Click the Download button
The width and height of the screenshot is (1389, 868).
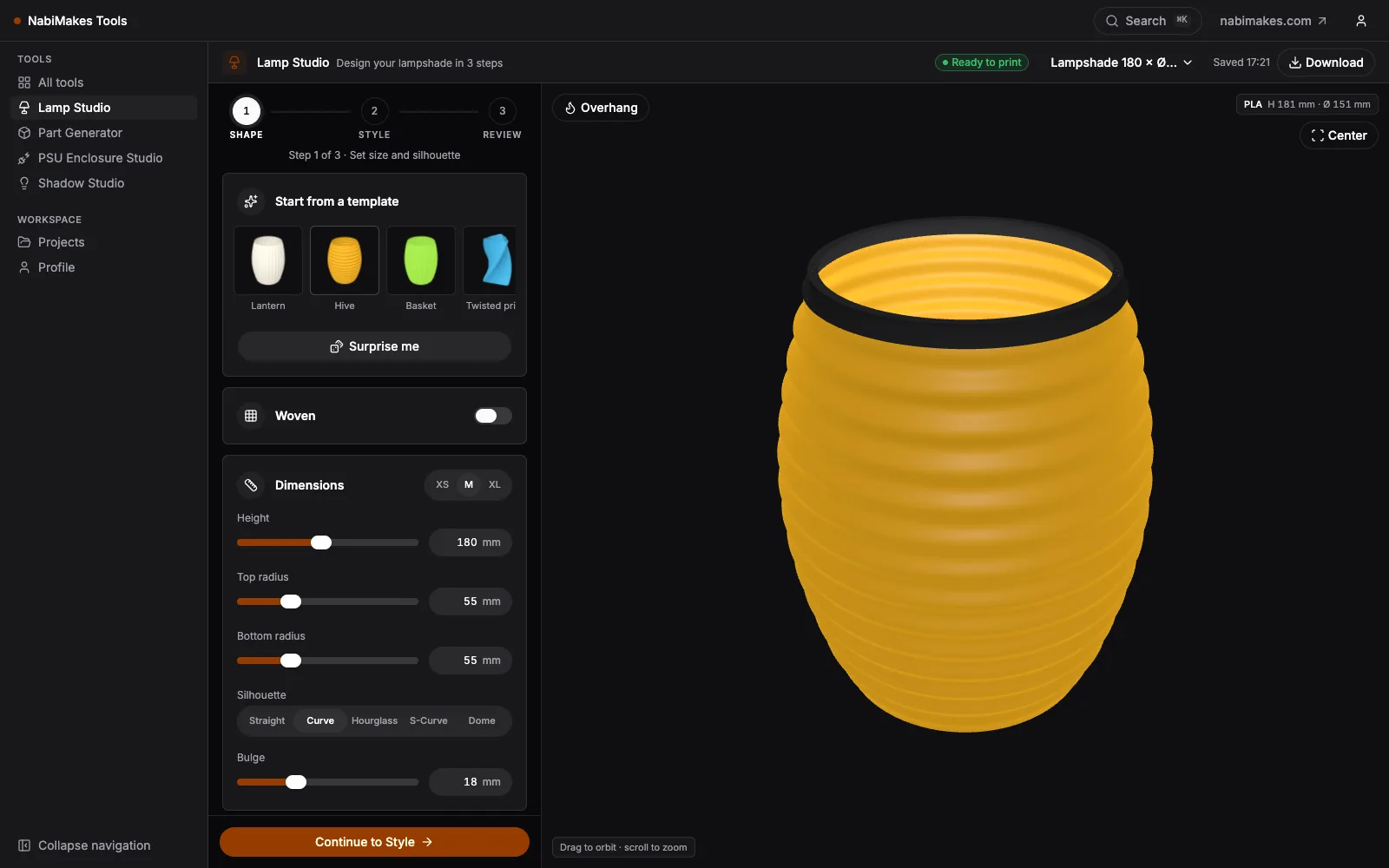[1326, 62]
